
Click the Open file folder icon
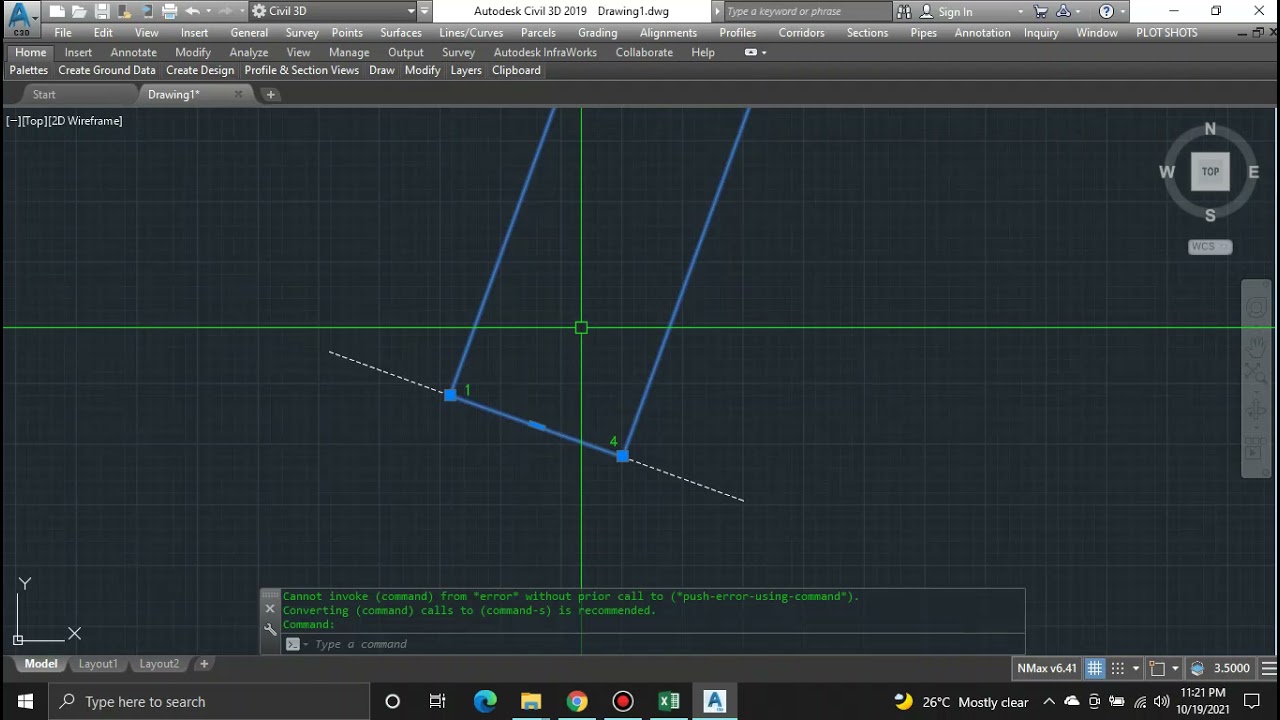(78, 12)
